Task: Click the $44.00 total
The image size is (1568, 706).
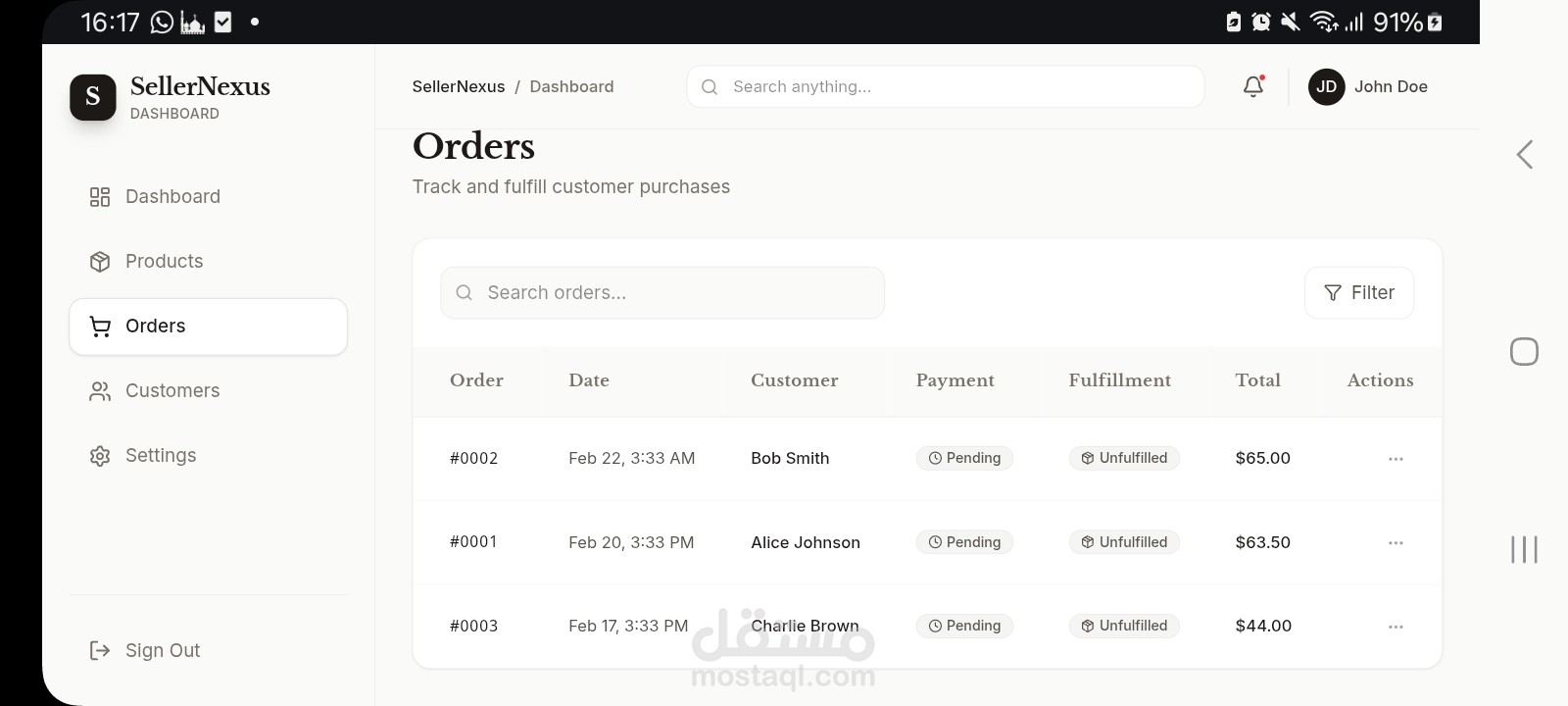Action: [x=1263, y=626]
